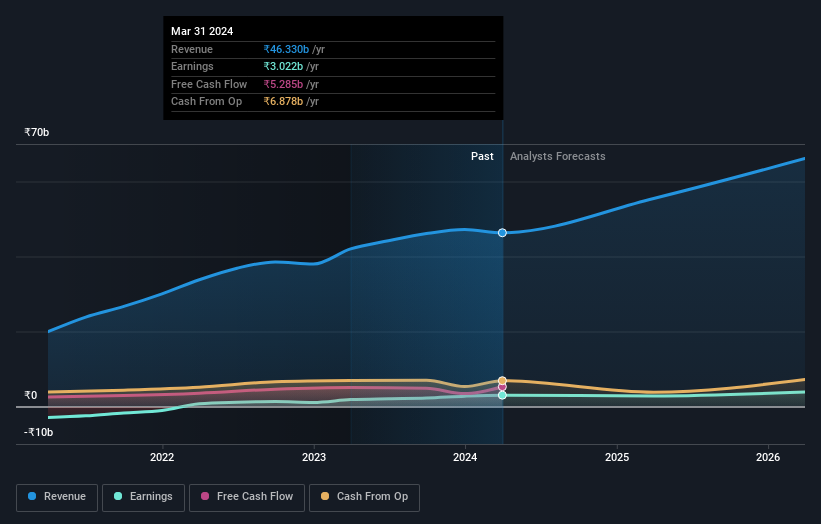Click the Earnings row label in tooltip

[192, 66]
